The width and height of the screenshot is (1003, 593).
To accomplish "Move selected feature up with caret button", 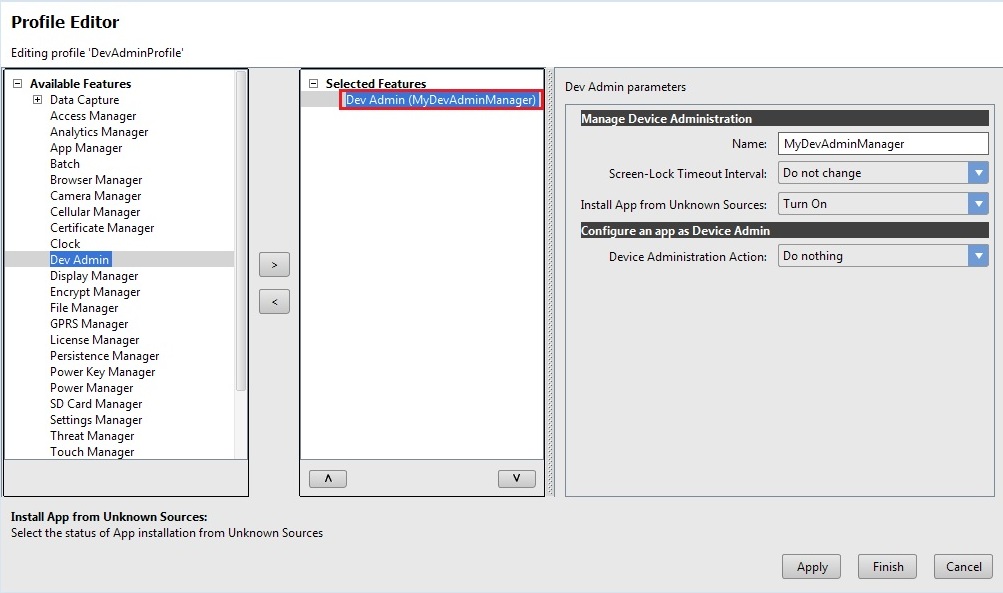I will (328, 479).
